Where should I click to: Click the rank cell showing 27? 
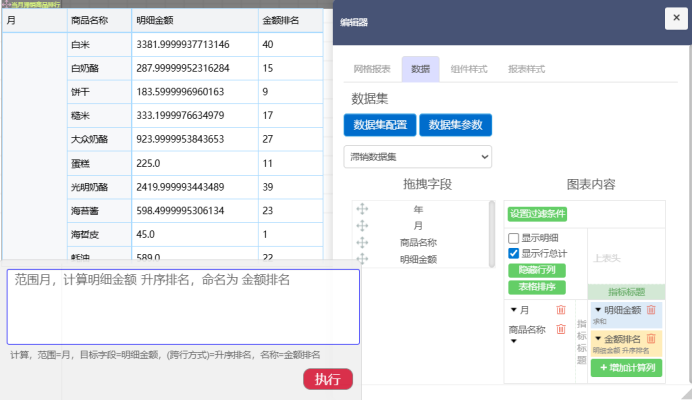pyautogui.click(x=291, y=139)
